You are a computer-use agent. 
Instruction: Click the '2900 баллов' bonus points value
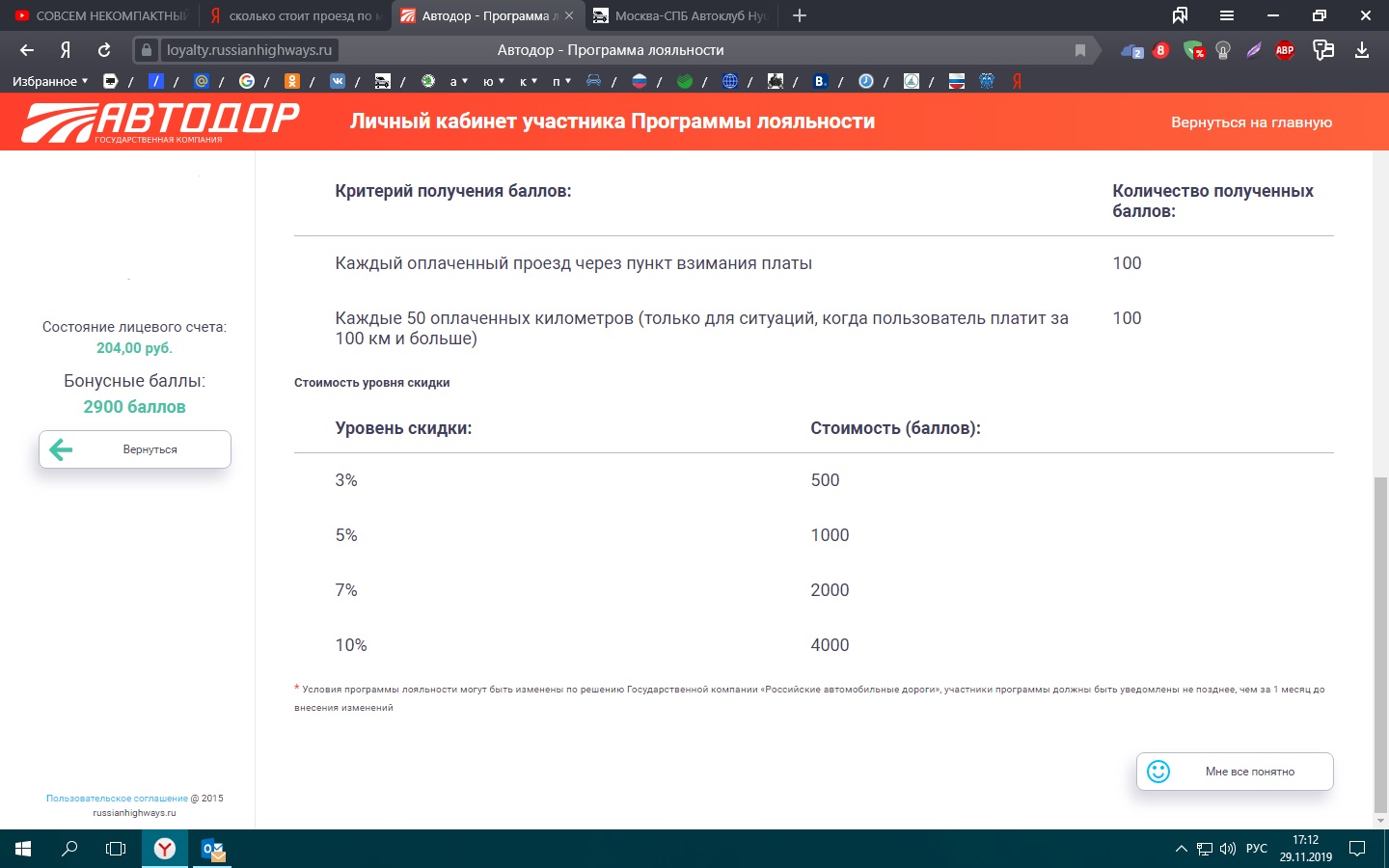click(x=134, y=407)
